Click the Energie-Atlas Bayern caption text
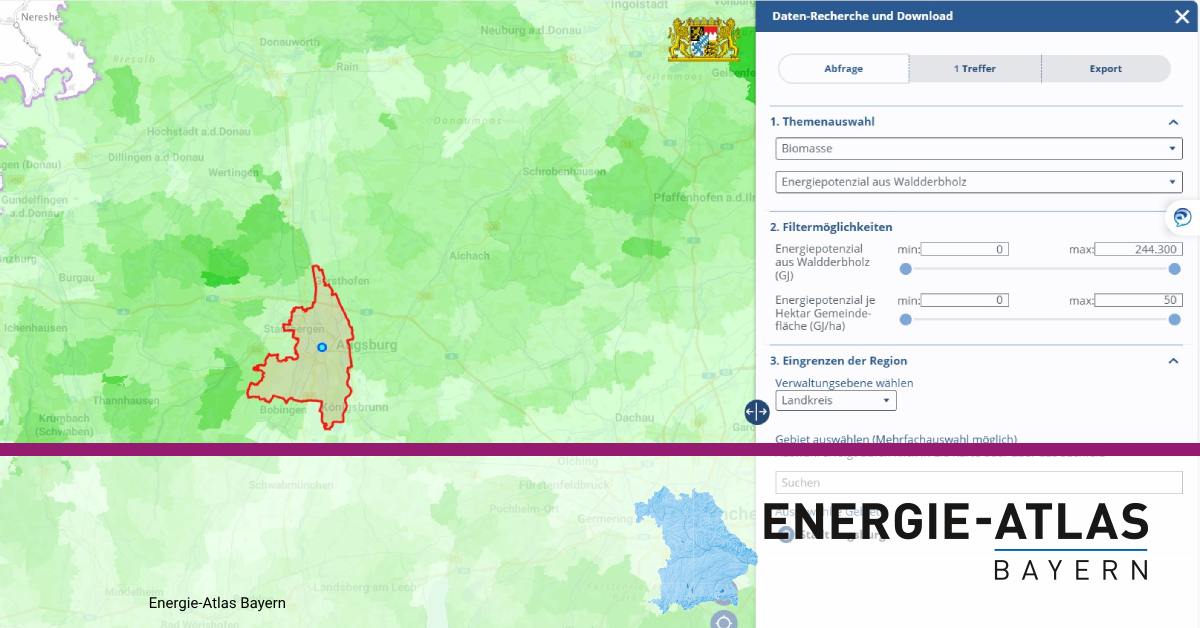The image size is (1200, 628). click(217, 603)
